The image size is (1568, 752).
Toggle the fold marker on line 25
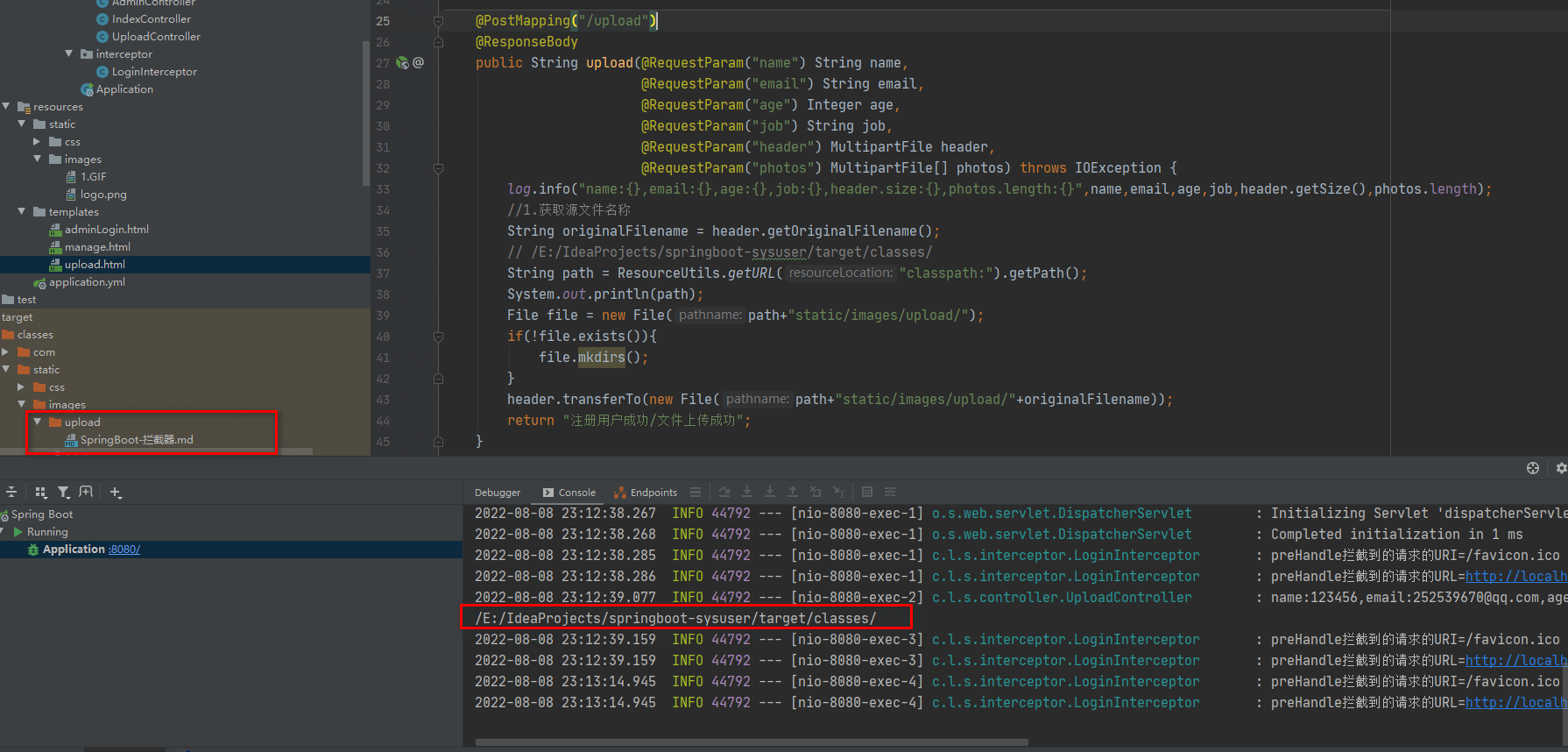[x=438, y=21]
